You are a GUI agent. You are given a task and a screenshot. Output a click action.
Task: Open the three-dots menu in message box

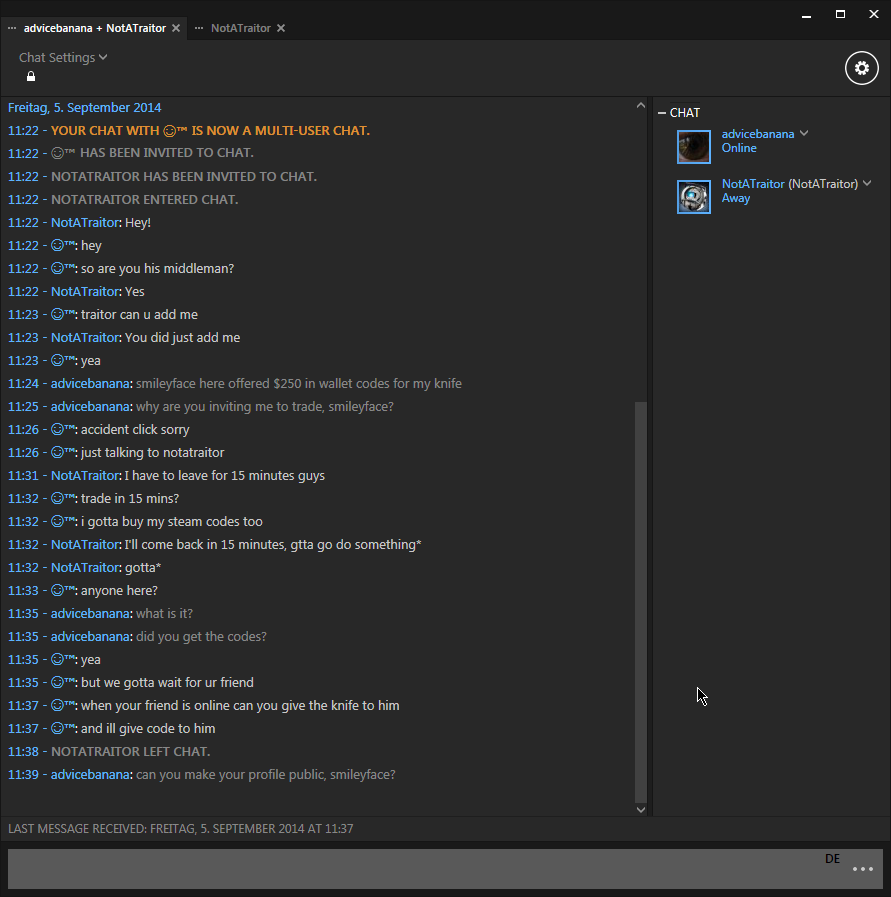coord(862,870)
